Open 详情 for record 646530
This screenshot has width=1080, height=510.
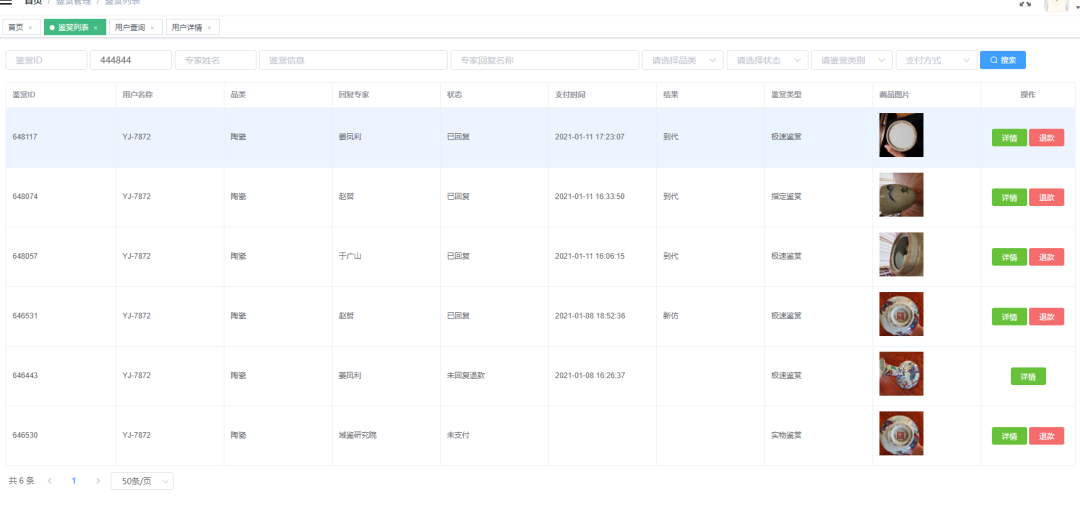pyautogui.click(x=1009, y=436)
